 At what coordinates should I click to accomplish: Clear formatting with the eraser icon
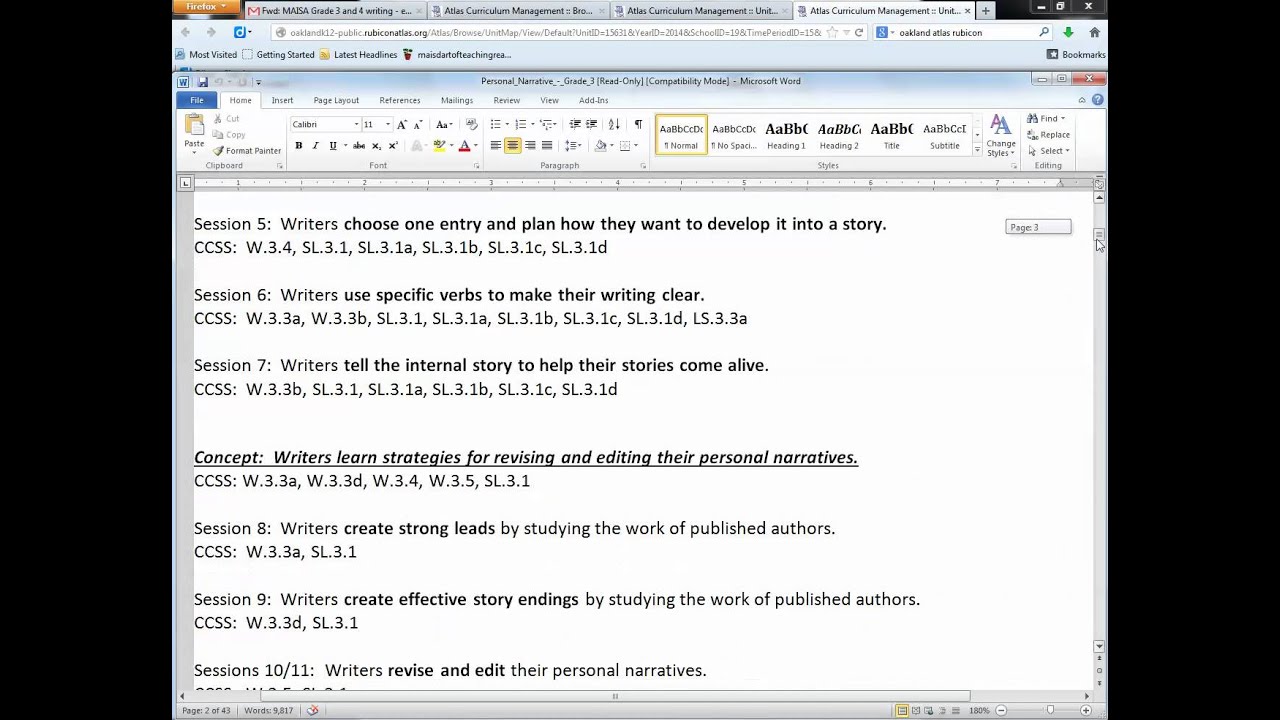click(x=471, y=124)
